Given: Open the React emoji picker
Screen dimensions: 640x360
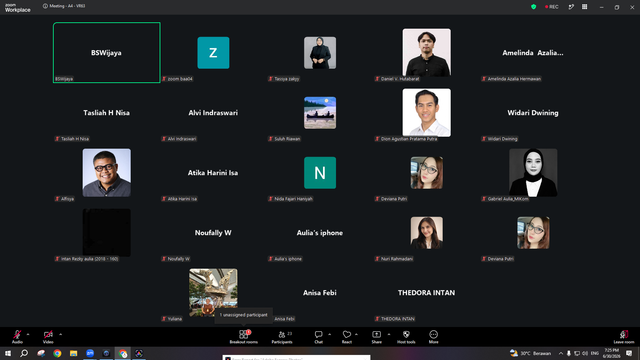Looking at the screenshot, I should [x=347, y=337].
